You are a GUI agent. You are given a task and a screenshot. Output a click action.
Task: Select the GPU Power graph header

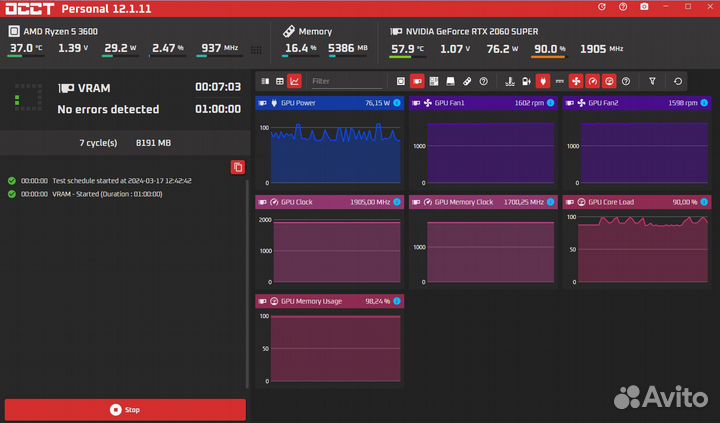click(x=329, y=103)
